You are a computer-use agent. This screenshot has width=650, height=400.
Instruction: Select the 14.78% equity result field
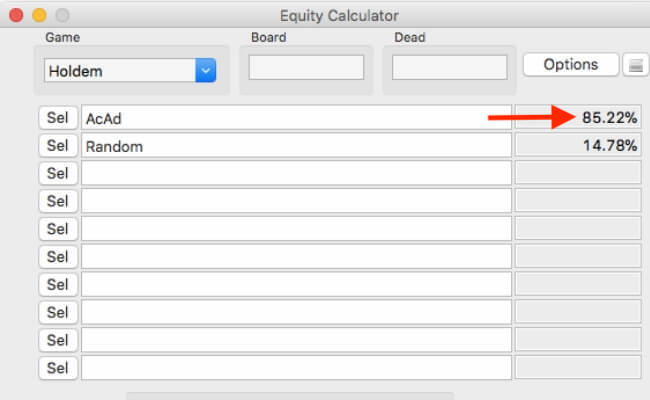click(x=577, y=146)
